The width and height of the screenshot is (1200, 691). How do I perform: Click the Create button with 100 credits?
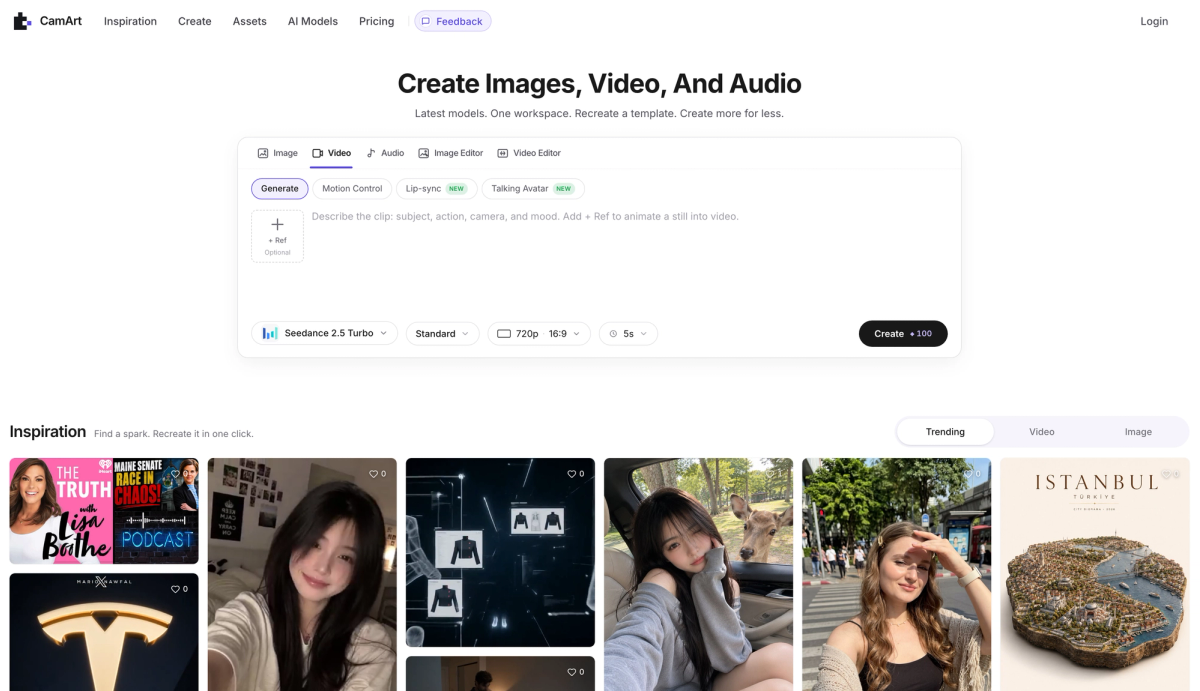click(x=903, y=333)
